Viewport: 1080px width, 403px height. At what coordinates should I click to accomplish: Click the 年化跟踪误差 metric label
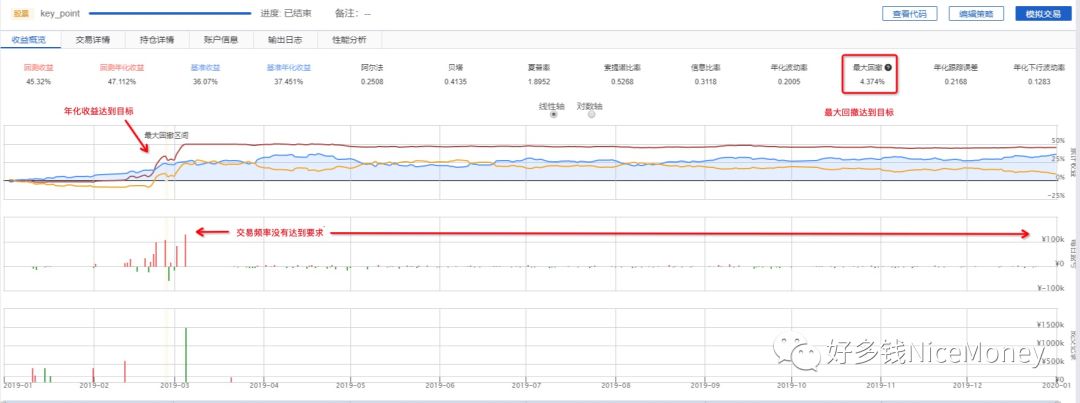click(955, 68)
